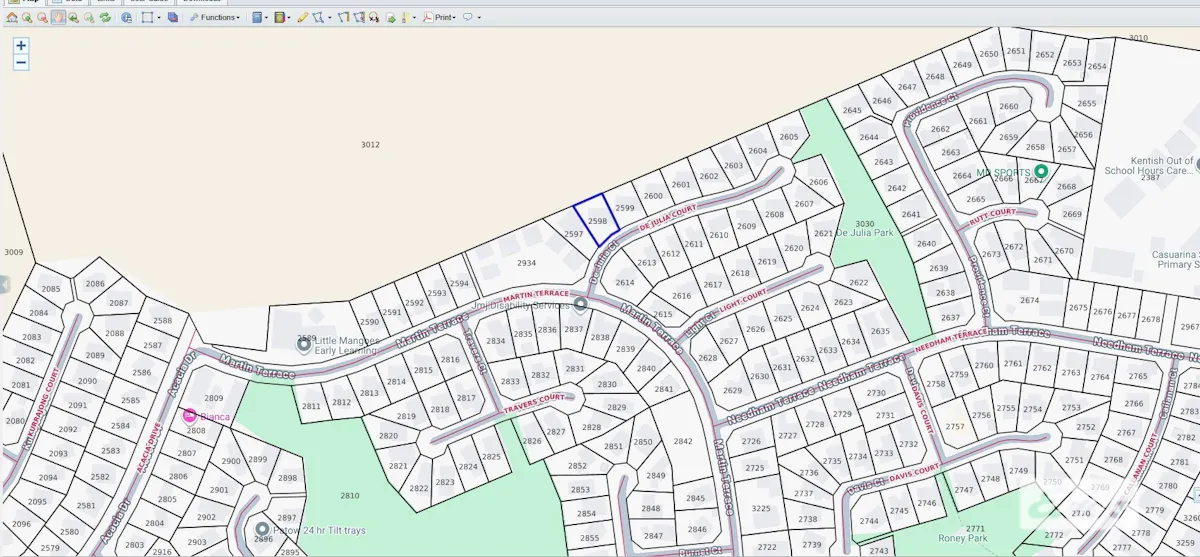
Task: Expand the blue book dropdown arrow
Action: pyautogui.click(x=267, y=18)
